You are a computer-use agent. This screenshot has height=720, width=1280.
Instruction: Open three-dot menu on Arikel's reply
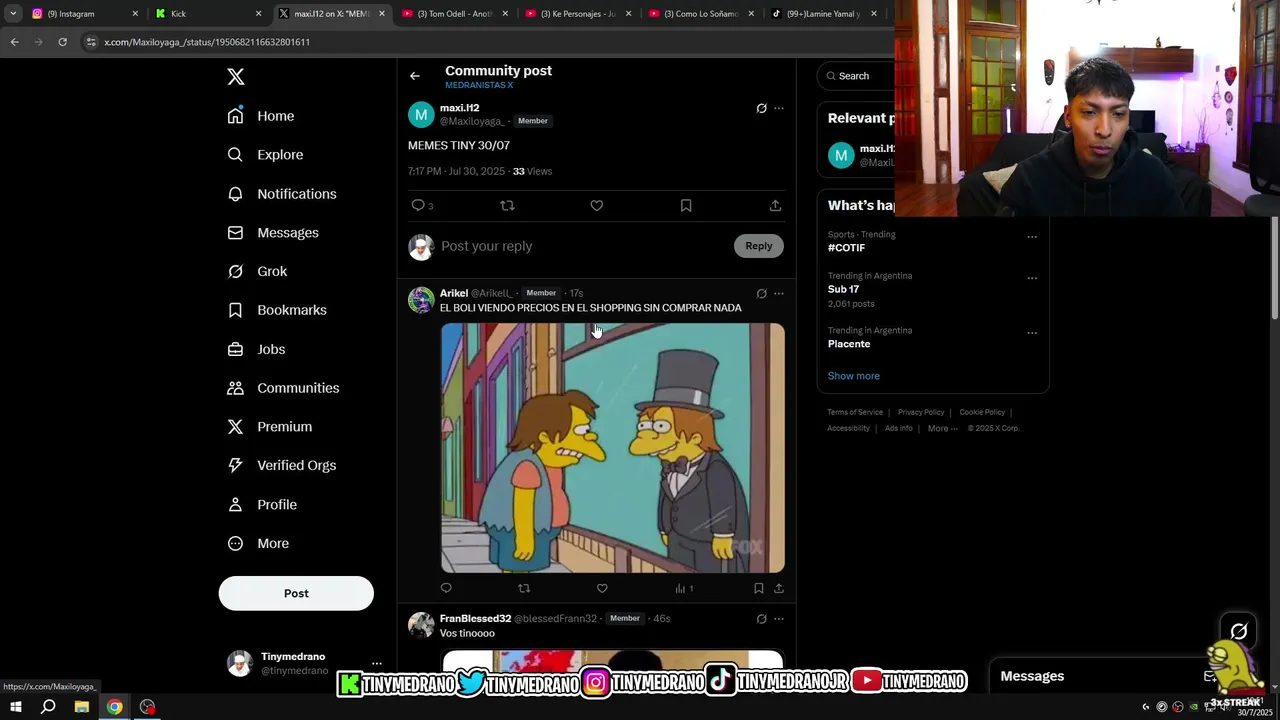pyautogui.click(x=779, y=294)
